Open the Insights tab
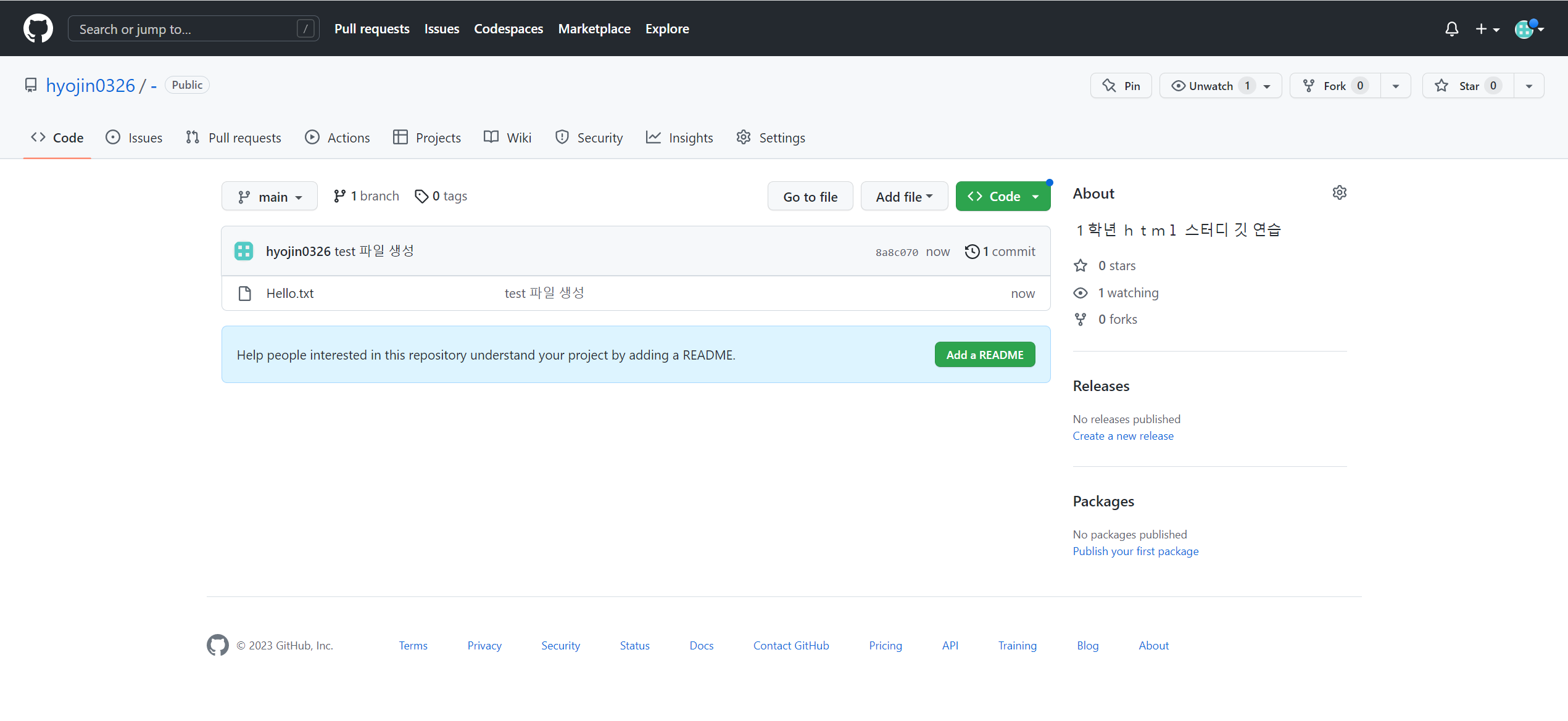This screenshot has height=721, width=1568. pyautogui.click(x=679, y=138)
